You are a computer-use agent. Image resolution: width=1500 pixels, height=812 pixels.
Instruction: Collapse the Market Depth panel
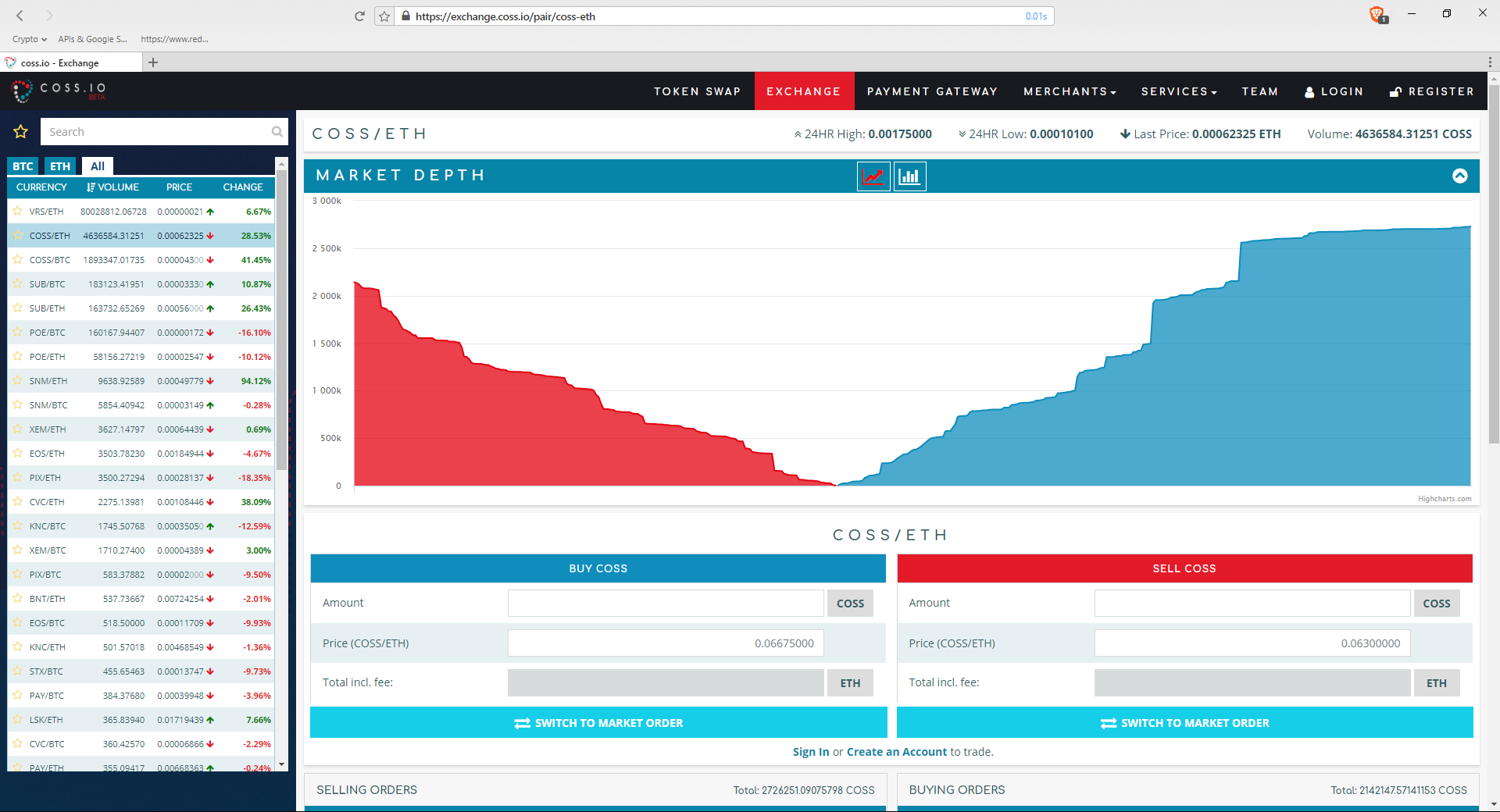1459,176
